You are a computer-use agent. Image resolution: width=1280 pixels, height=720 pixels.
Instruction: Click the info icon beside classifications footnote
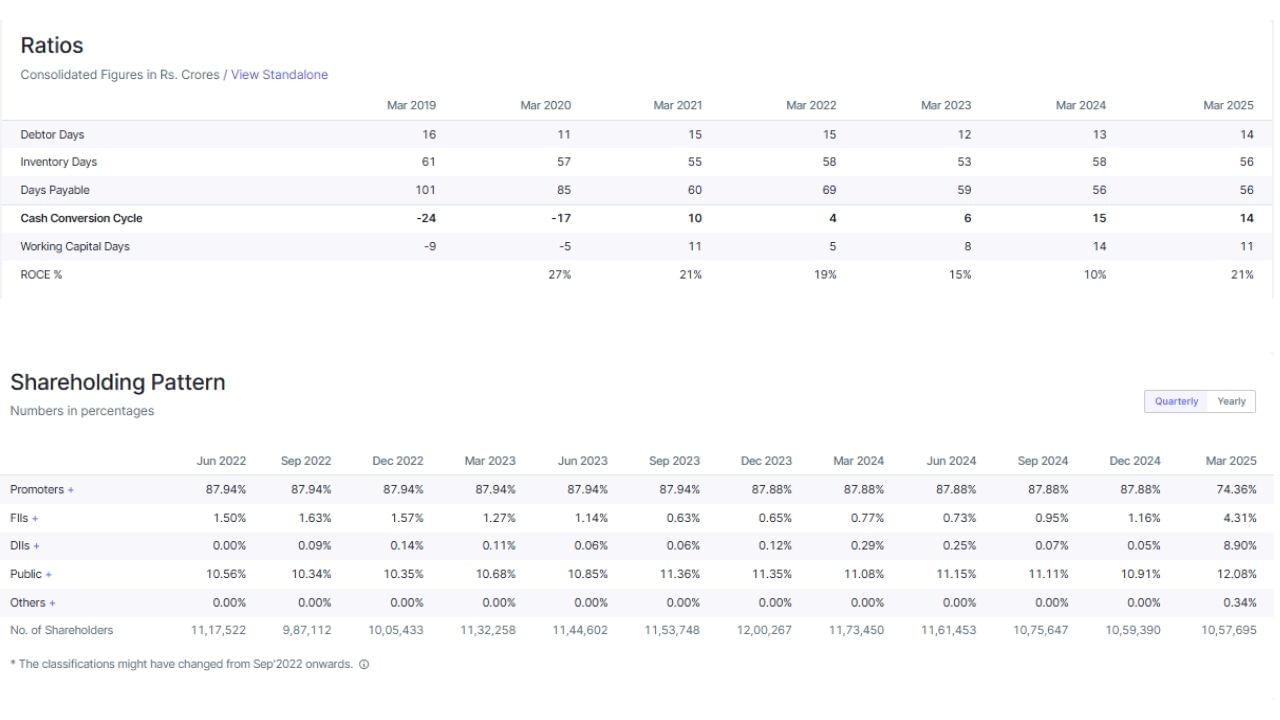coord(364,665)
